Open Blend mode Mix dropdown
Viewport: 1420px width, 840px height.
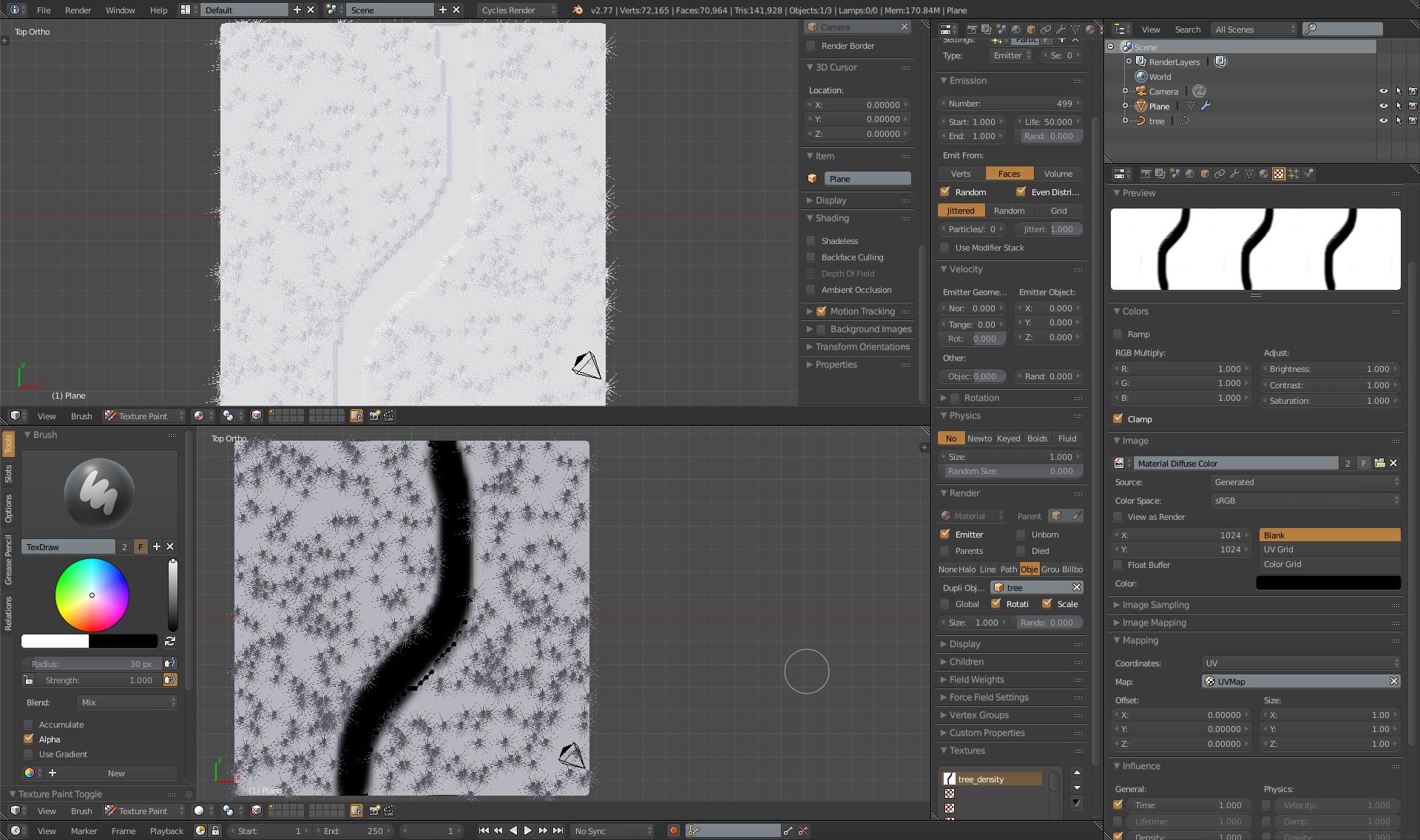(127, 702)
